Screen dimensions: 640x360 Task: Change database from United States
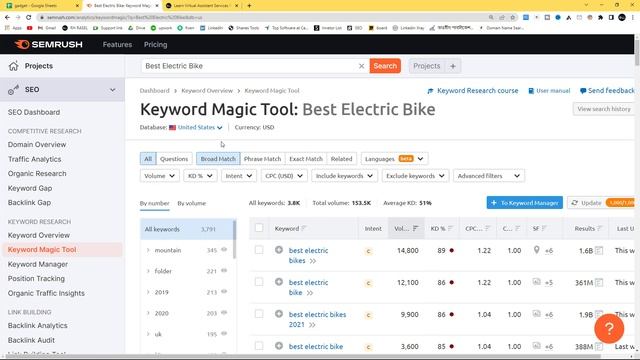click(200, 127)
